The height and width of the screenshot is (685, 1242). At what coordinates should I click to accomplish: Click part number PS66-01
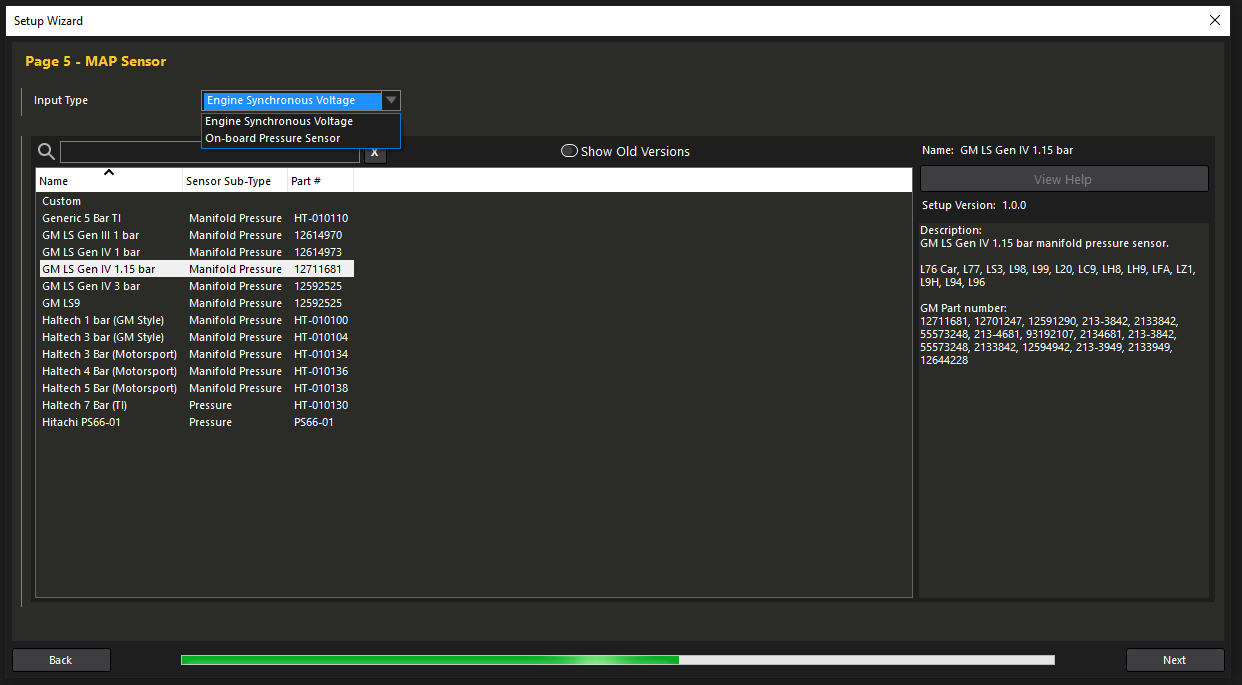pyautogui.click(x=314, y=422)
